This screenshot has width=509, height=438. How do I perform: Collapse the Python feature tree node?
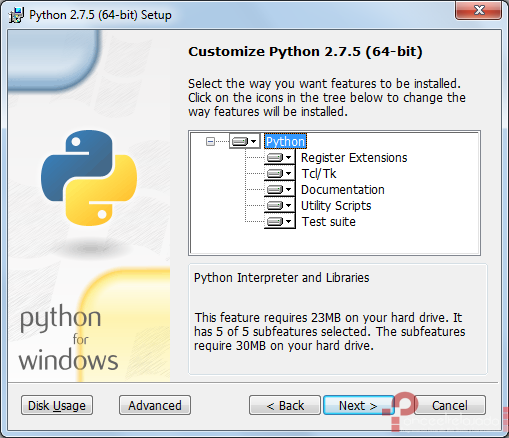tap(210, 142)
